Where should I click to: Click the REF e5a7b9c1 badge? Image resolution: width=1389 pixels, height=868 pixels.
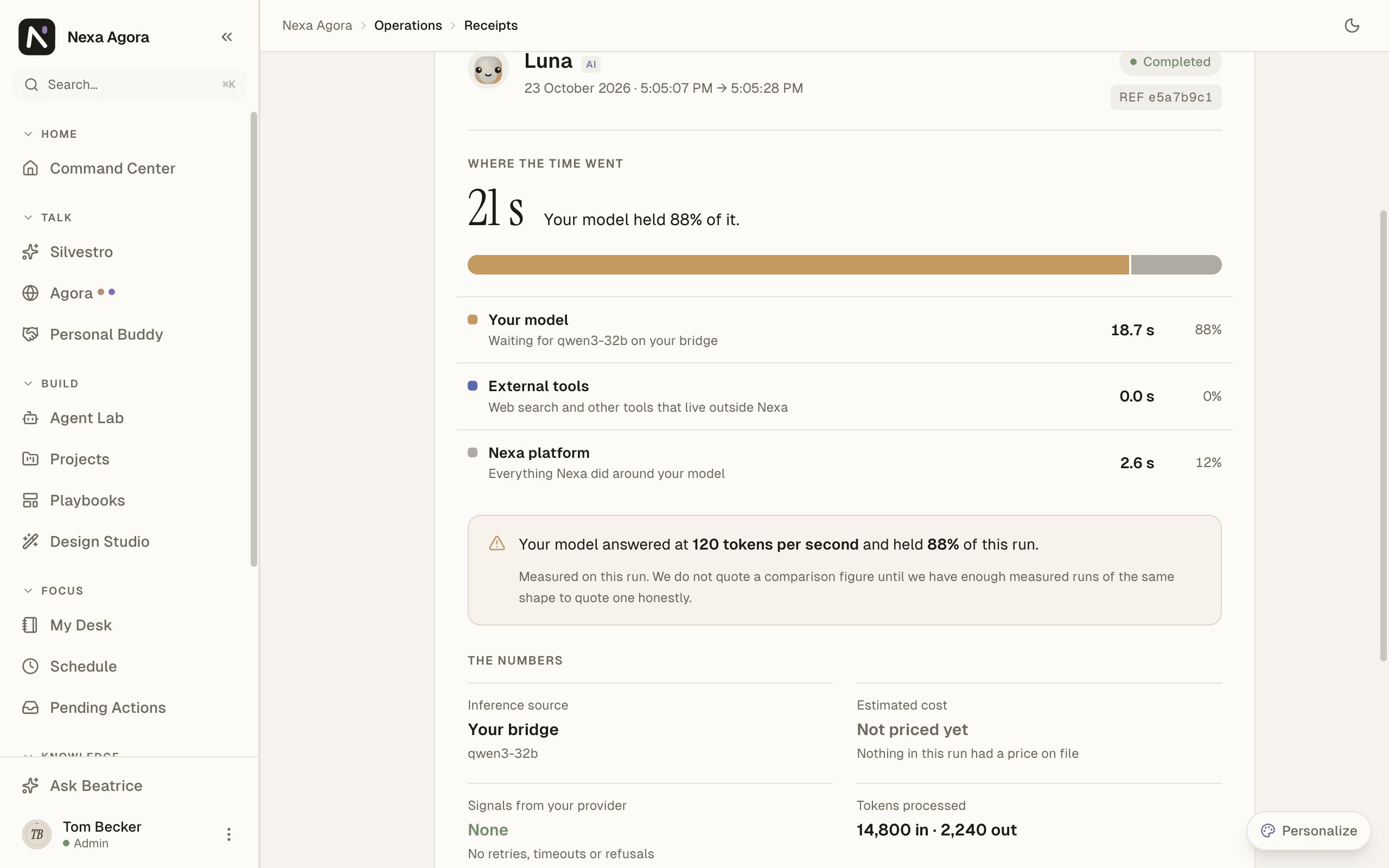pos(1165,97)
